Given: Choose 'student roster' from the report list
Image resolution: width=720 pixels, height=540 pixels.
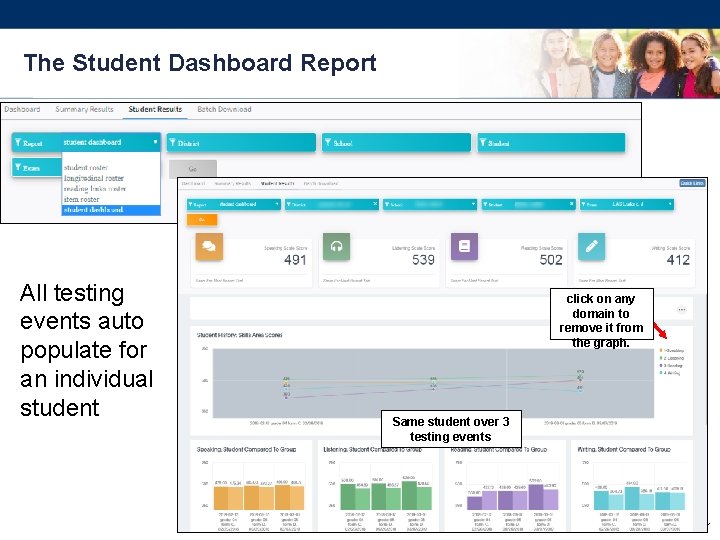Looking at the screenshot, I should (86, 167).
